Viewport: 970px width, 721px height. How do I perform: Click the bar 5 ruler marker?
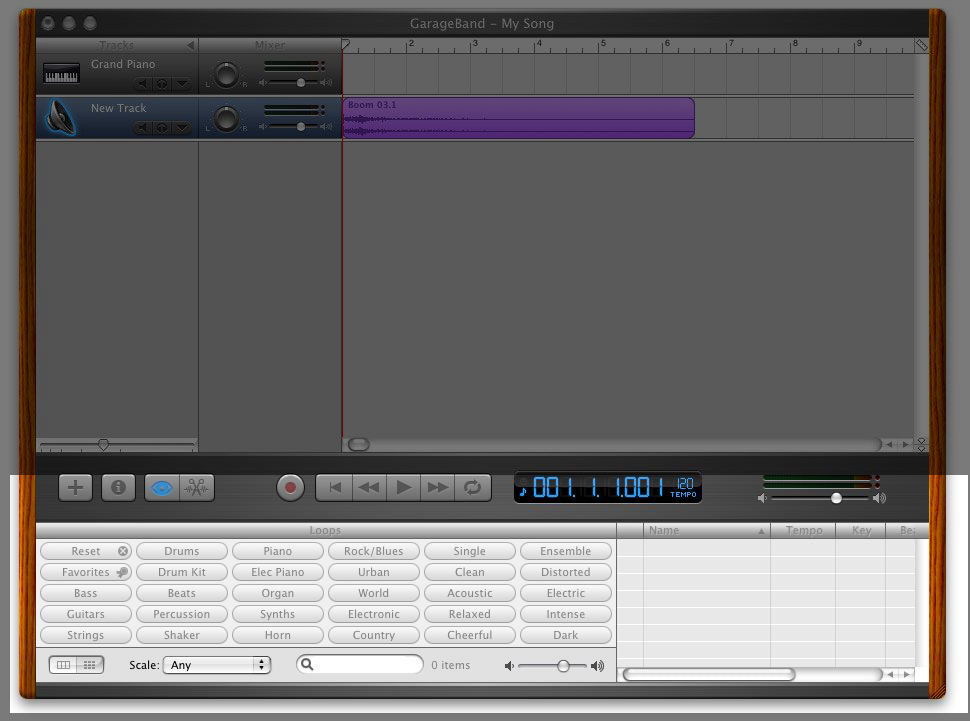point(602,45)
